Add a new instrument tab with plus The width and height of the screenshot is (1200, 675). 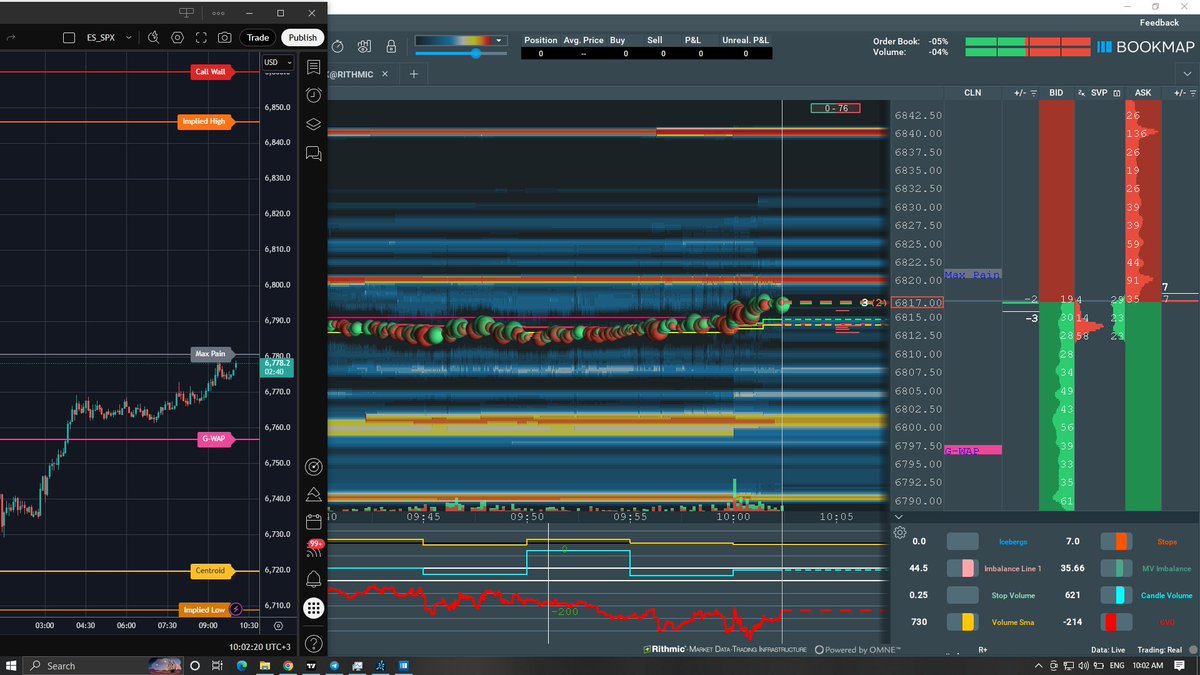coord(413,73)
